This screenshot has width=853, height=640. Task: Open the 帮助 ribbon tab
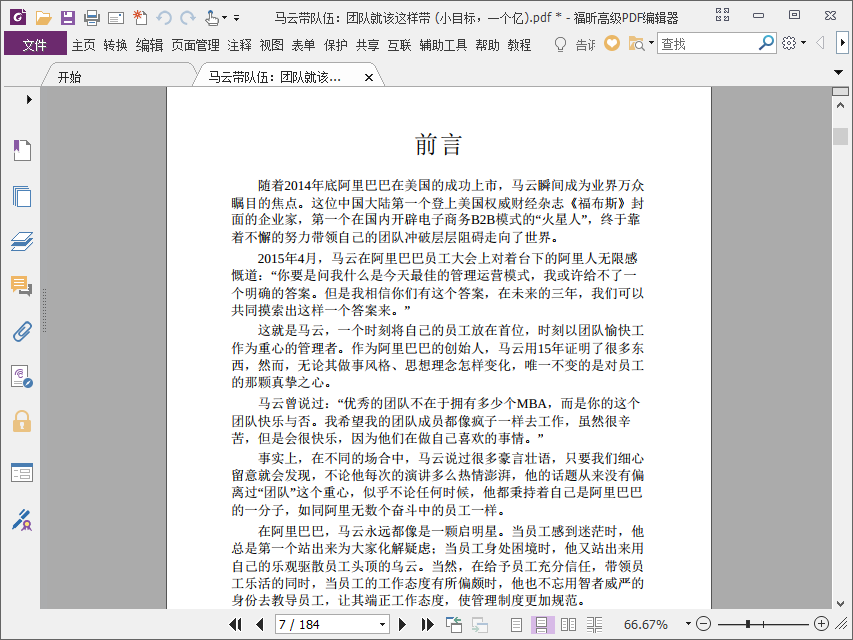(487, 45)
